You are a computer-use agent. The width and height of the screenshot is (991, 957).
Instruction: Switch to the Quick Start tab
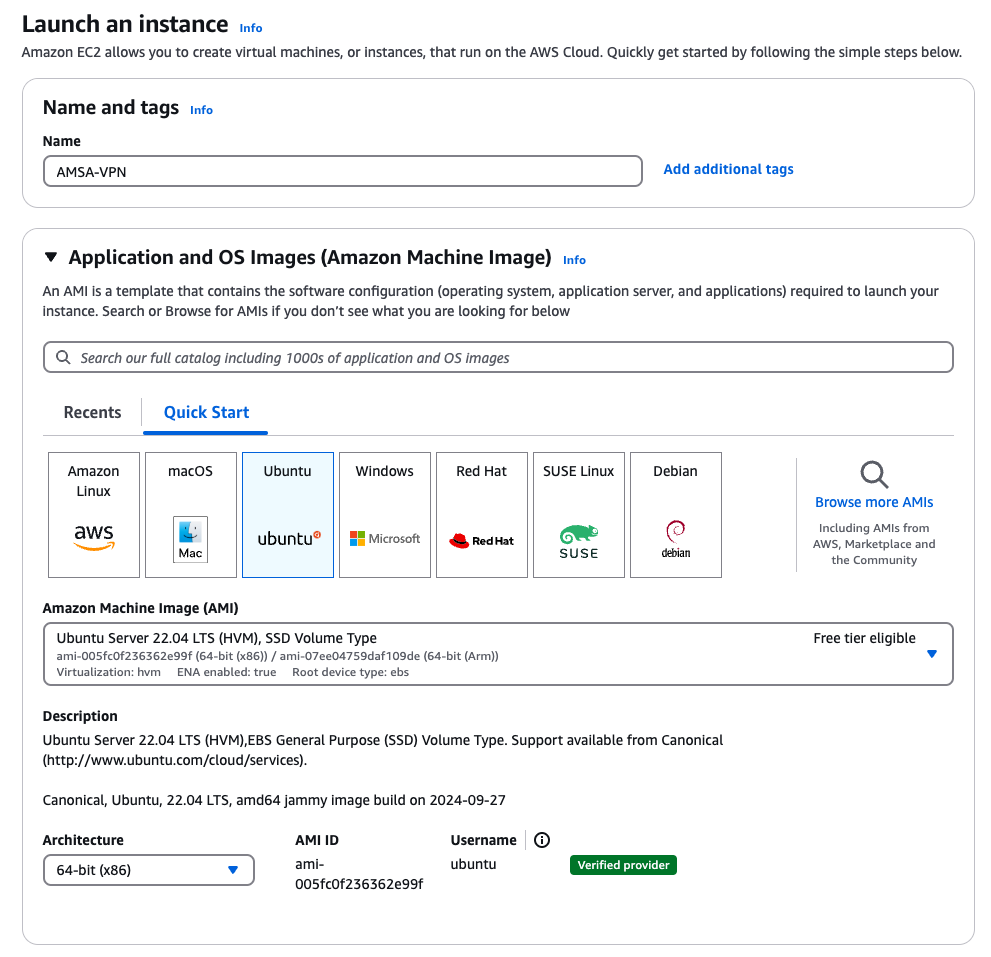click(206, 412)
